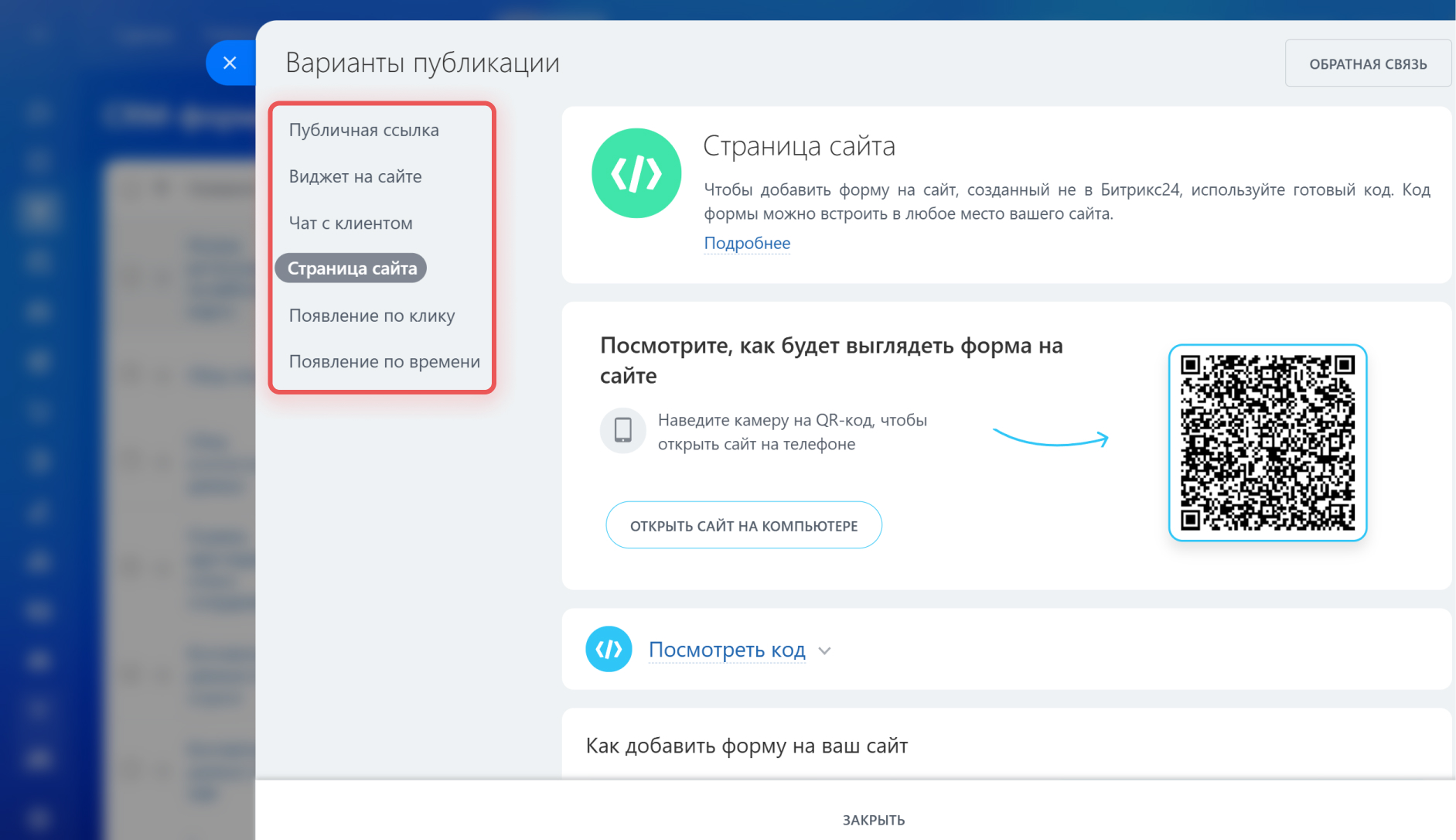Click the Наведите камеру на QR-код hint text

792,432
